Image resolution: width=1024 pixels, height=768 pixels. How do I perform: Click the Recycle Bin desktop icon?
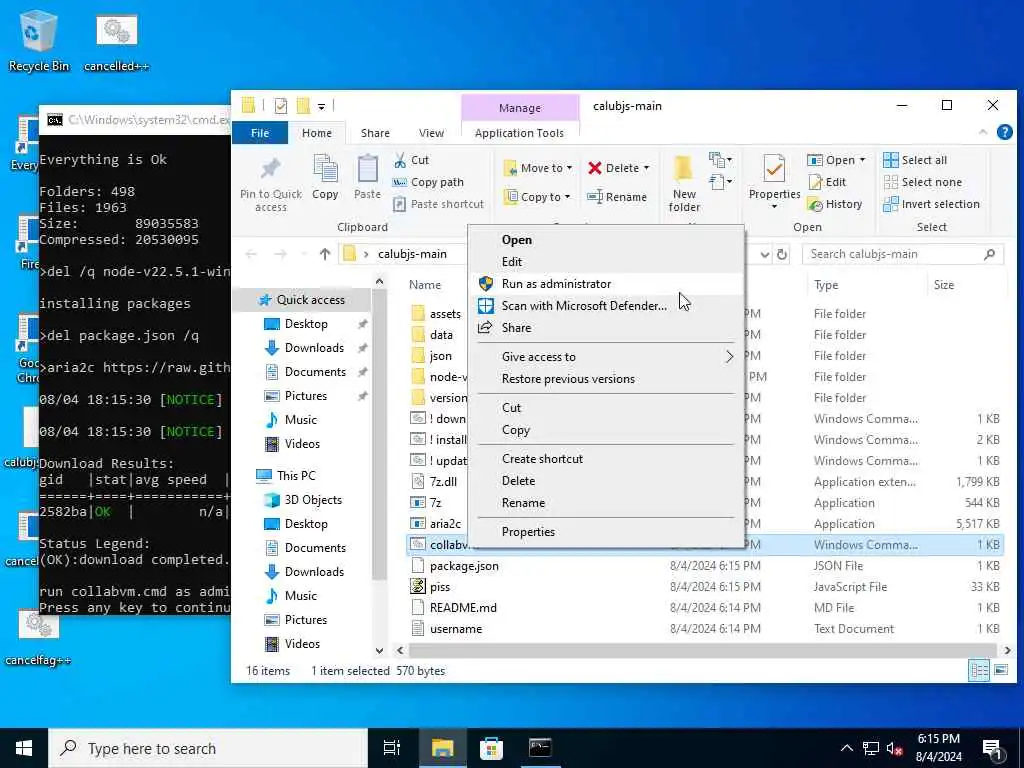coord(39,40)
